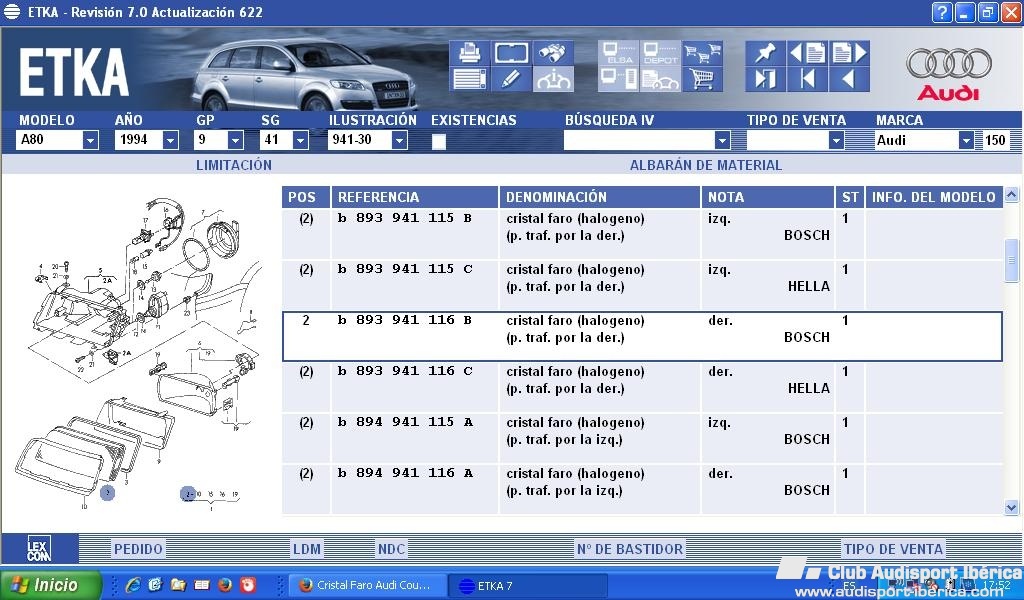Open the binoculars search tool
This screenshot has height=600, width=1024.
pyautogui.click(x=553, y=53)
